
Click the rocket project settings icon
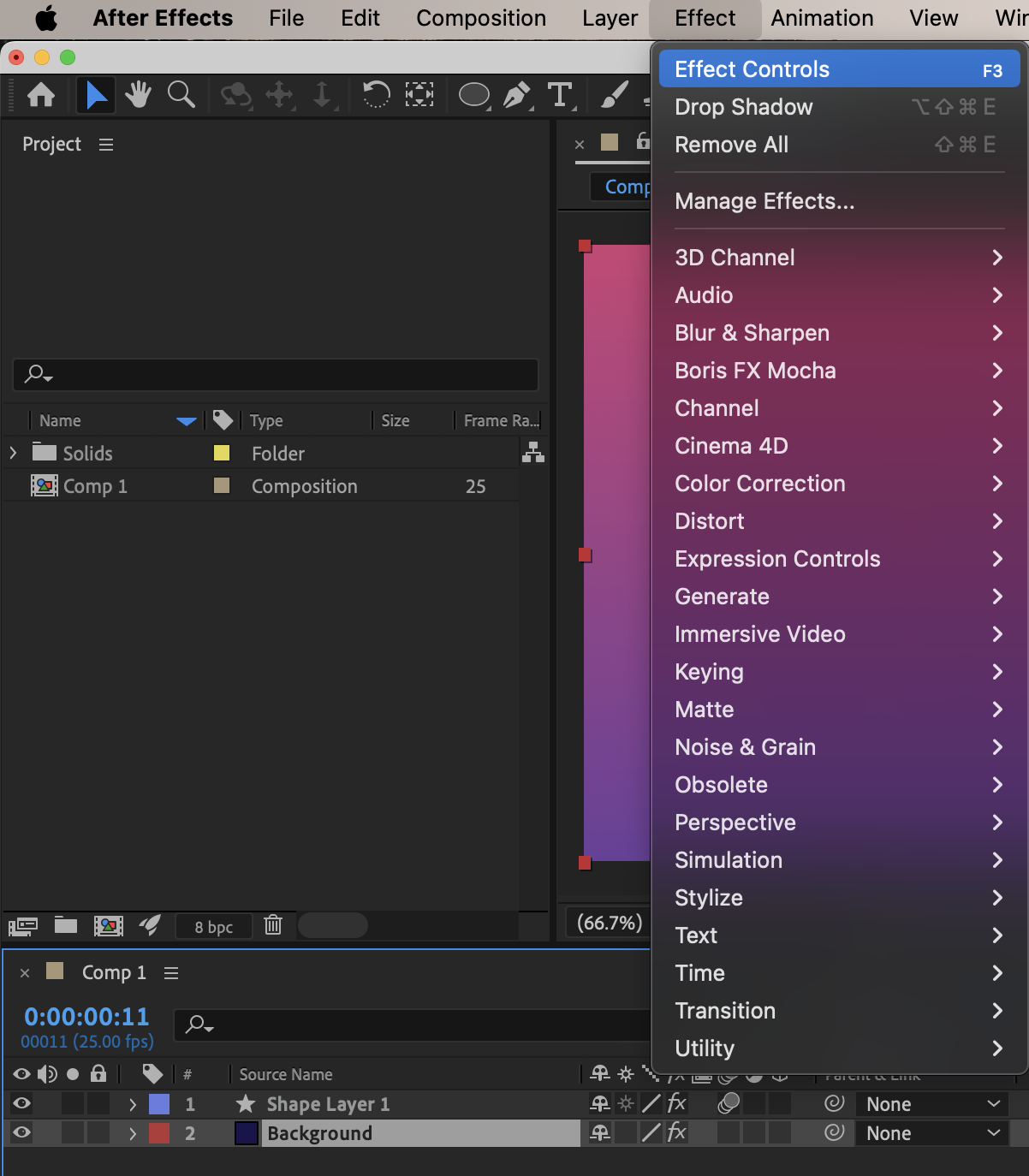150,925
